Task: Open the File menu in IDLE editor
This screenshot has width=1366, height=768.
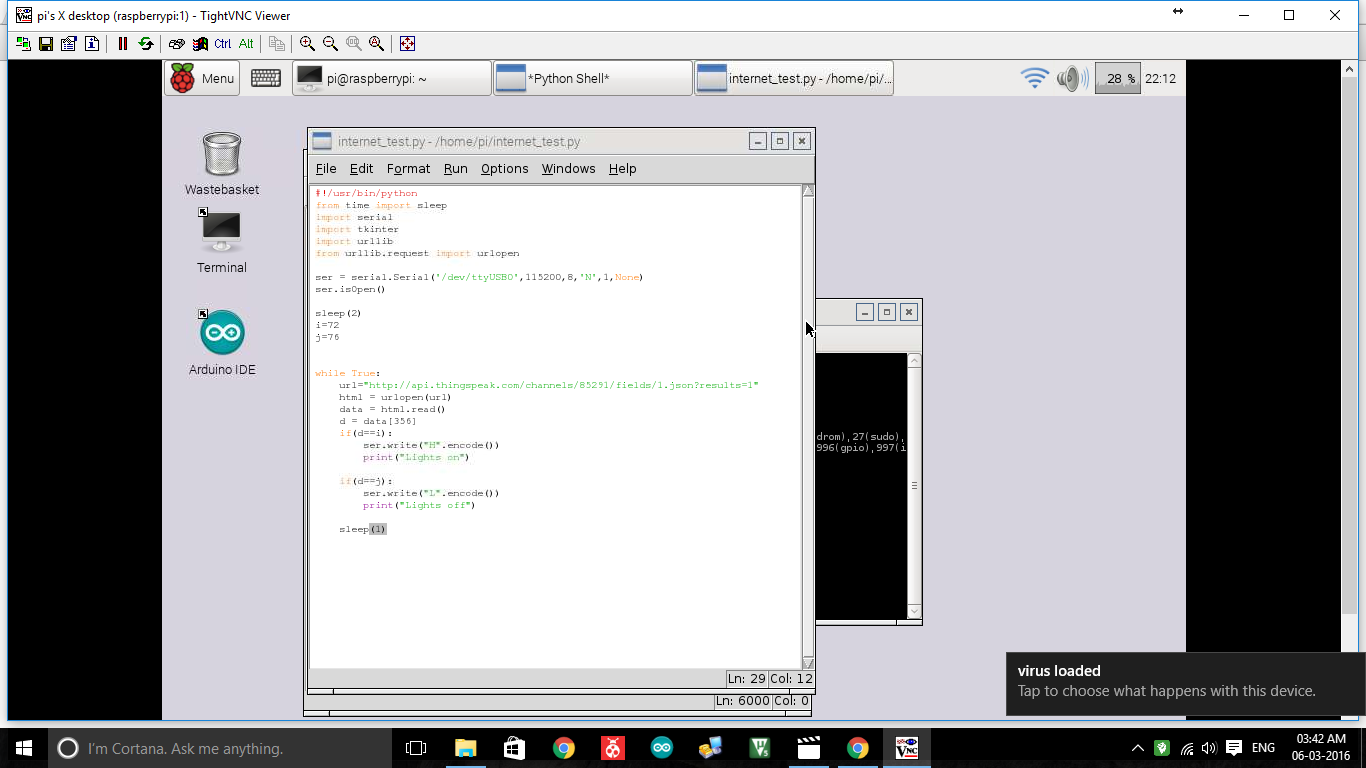Action: coord(326,169)
